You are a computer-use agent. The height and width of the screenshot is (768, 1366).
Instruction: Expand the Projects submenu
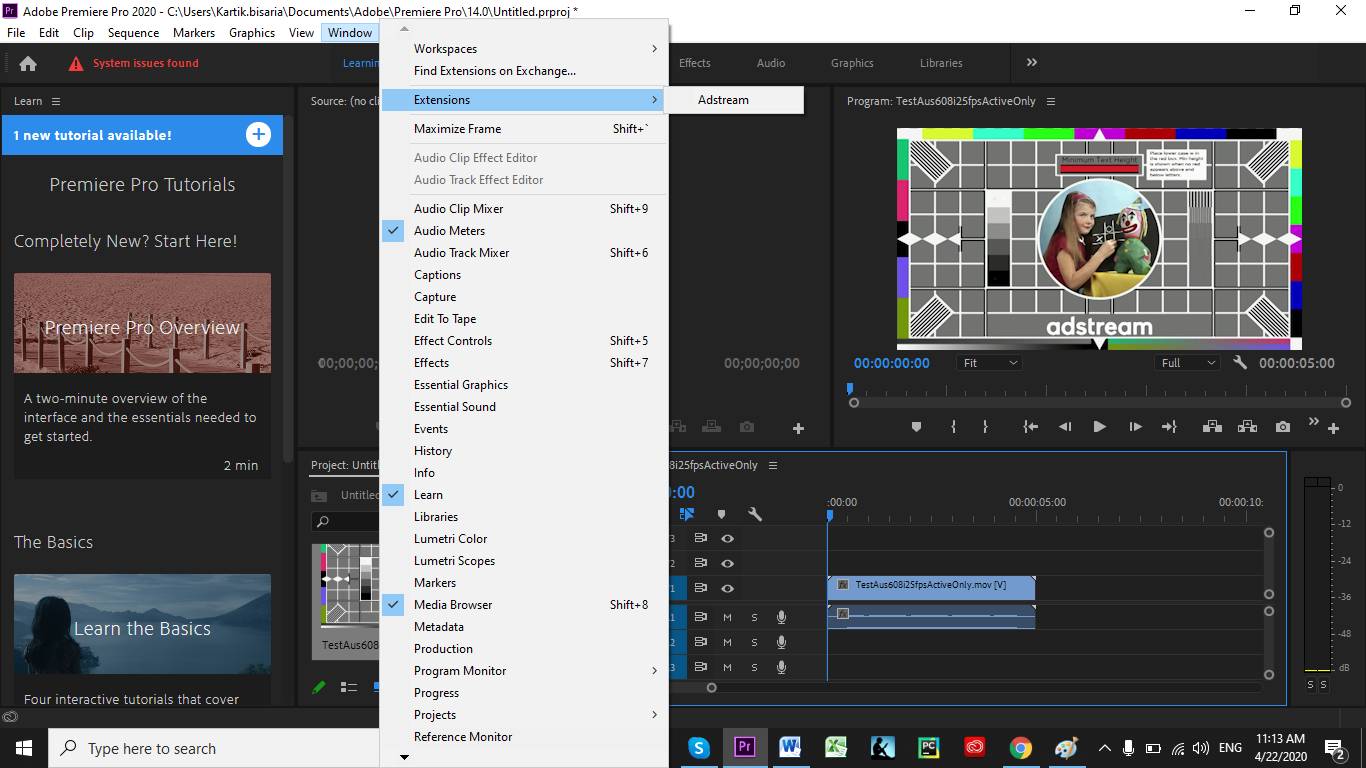(524, 715)
